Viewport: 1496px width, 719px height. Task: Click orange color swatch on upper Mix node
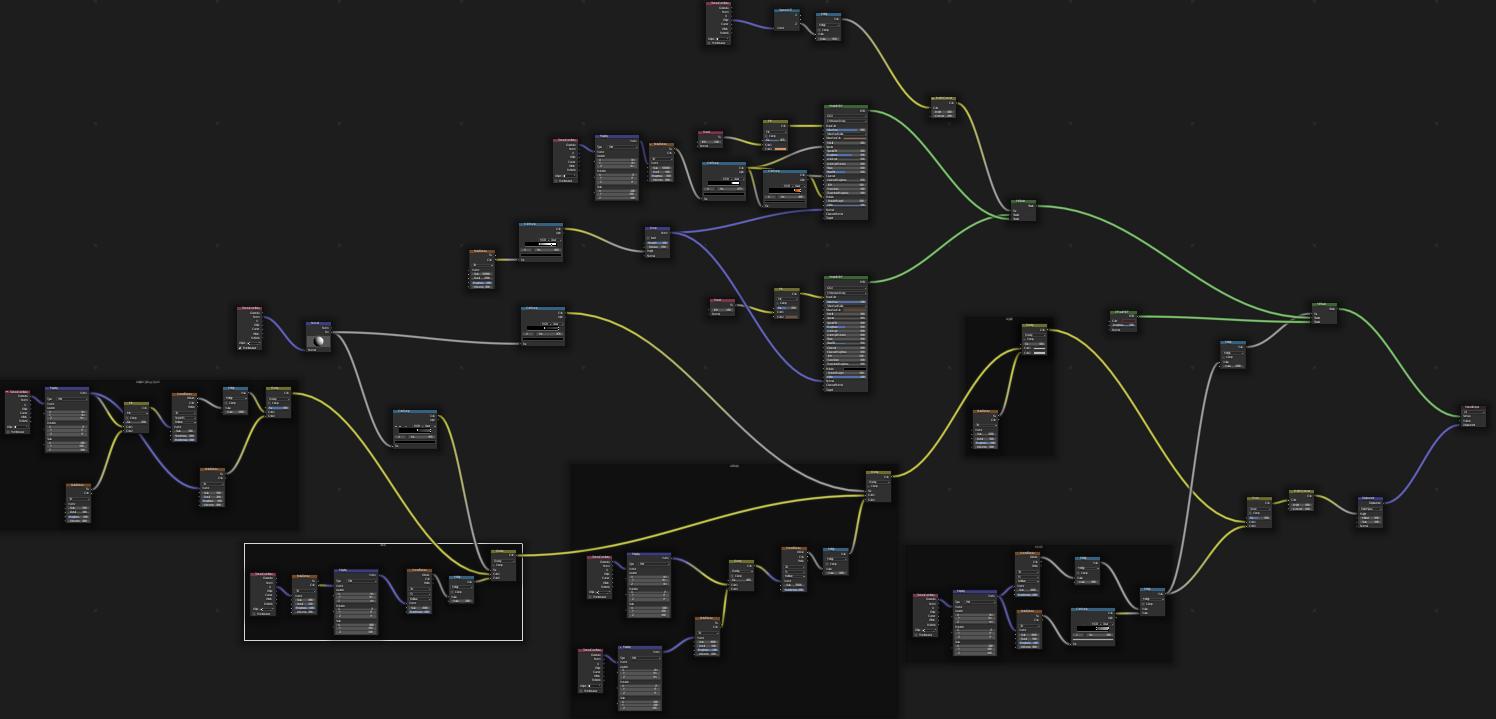pyautogui.click(x=780, y=149)
